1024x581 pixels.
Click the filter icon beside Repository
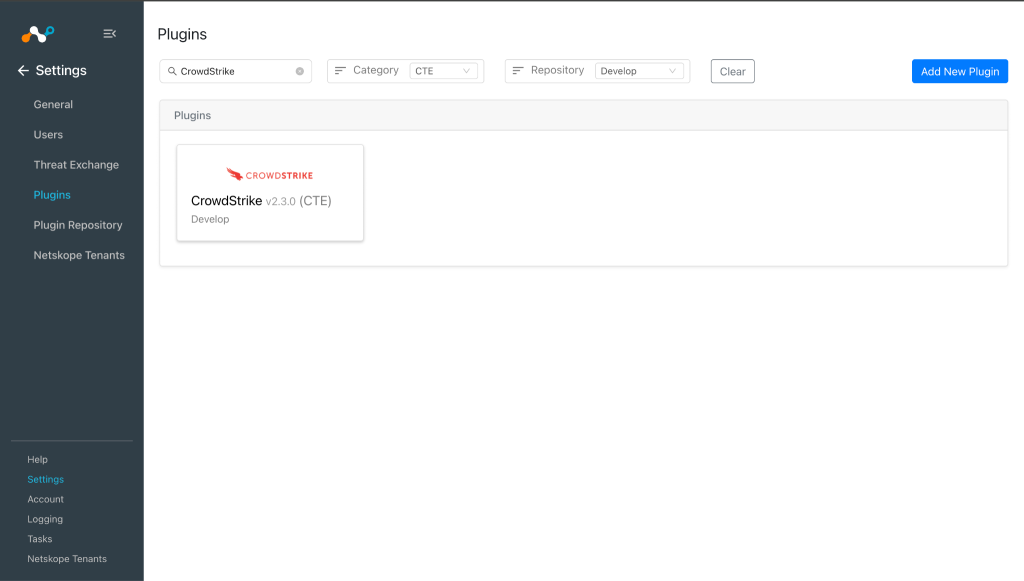pos(517,70)
